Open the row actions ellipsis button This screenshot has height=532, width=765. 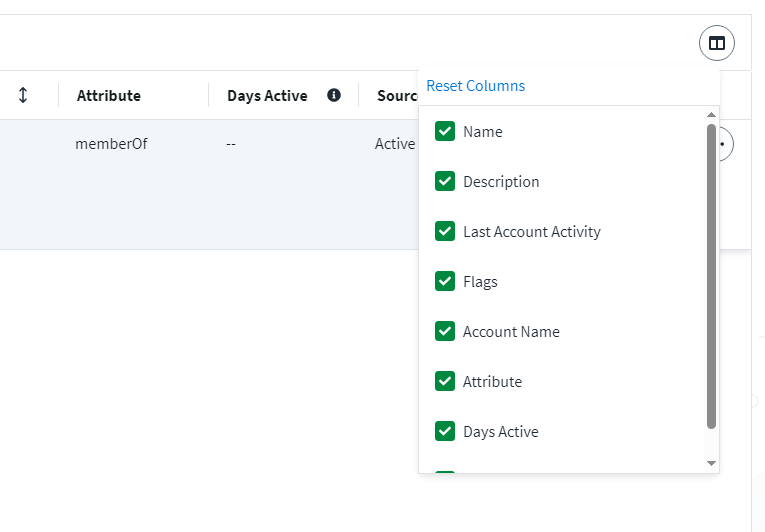726,144
